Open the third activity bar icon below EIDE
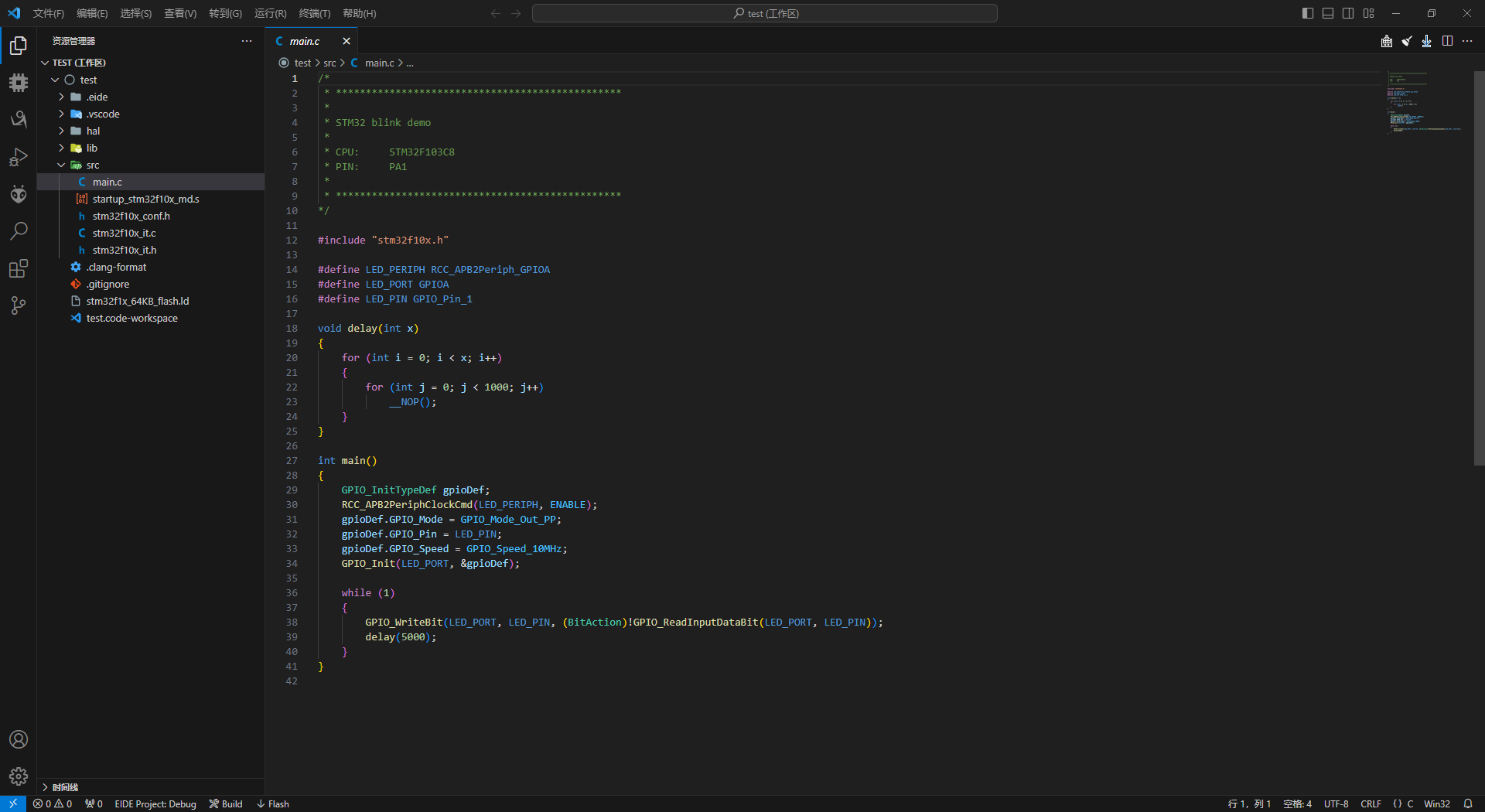This screenshot has height=812, width=1485. 19,120
